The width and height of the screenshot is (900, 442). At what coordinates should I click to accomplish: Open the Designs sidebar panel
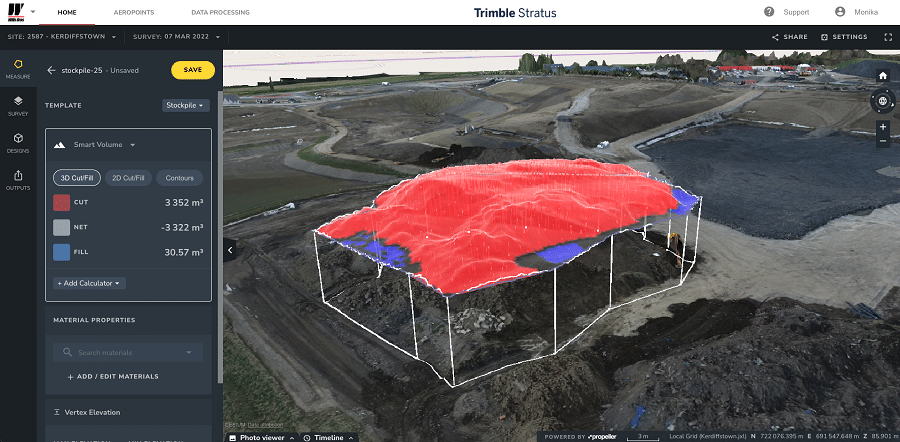pos(18,142)
